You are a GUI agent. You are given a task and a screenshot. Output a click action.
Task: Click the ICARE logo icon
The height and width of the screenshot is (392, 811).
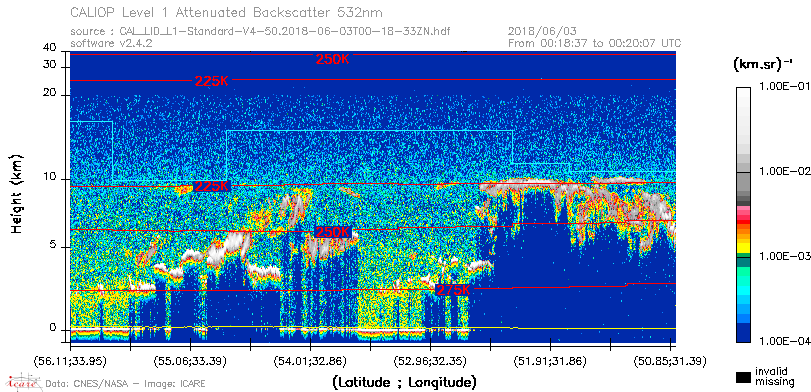click(x=23, y=382)
